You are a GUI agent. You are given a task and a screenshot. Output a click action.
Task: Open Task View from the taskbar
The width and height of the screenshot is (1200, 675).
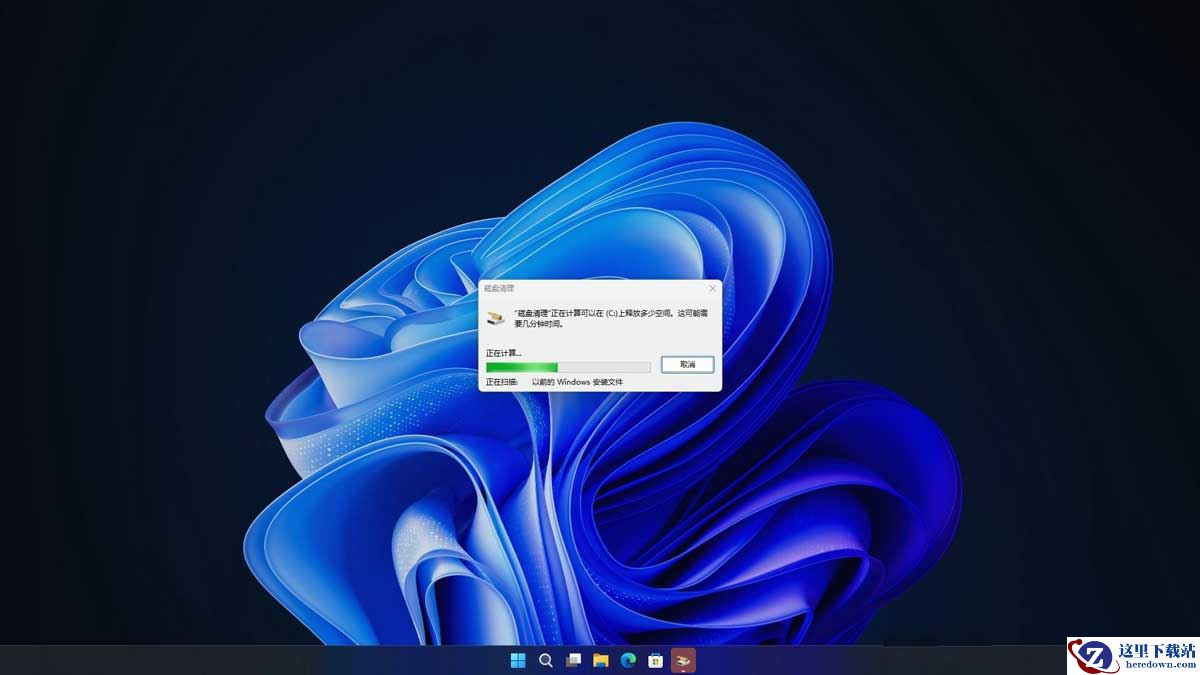point(573,660)
